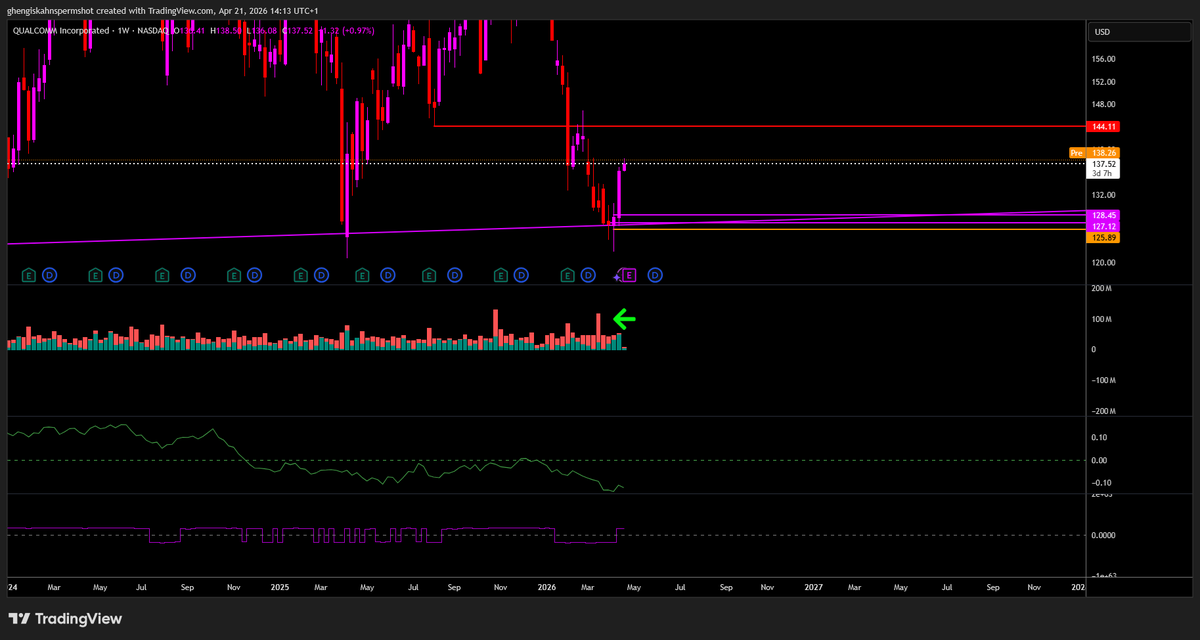Click the 2026 label on time axis
This screenshot has height=640, width=1200.
546,590
